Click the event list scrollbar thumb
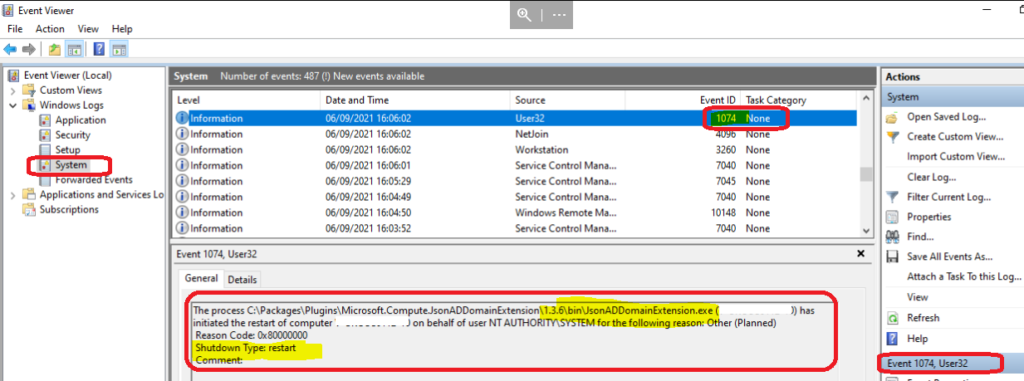 [x=866, y=174]
